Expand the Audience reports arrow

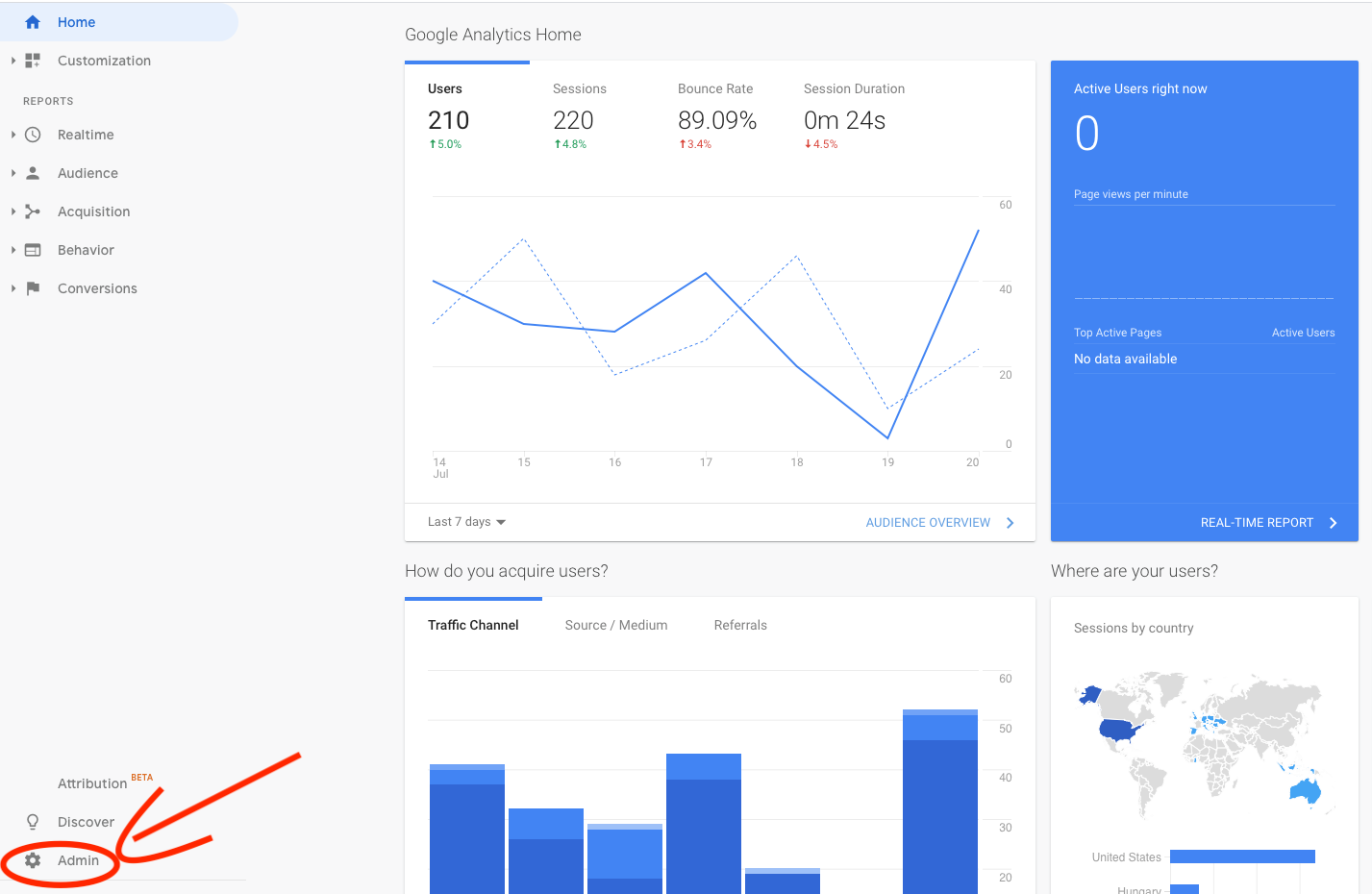13,173
